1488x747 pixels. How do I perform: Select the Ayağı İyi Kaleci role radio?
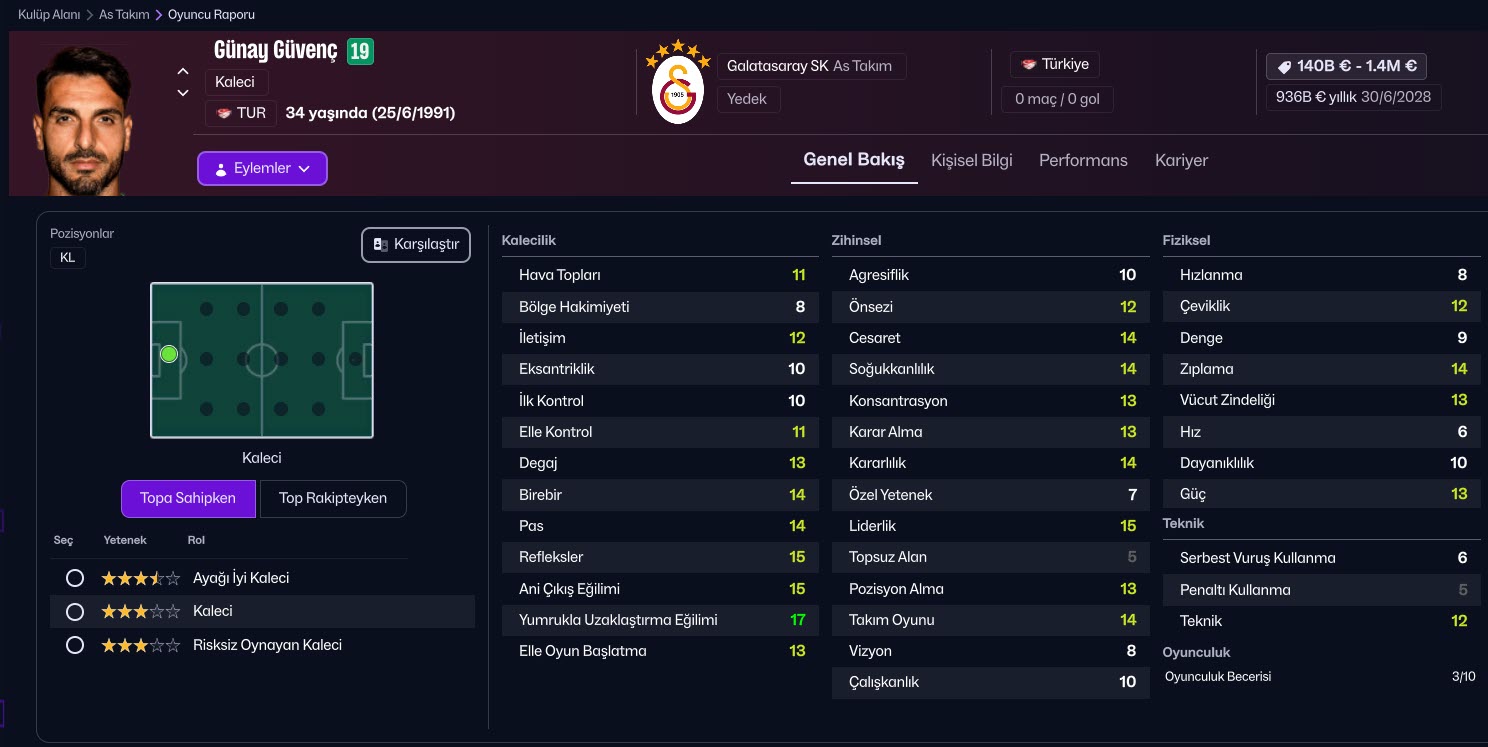pyautogui.click(x=74, y=578)
